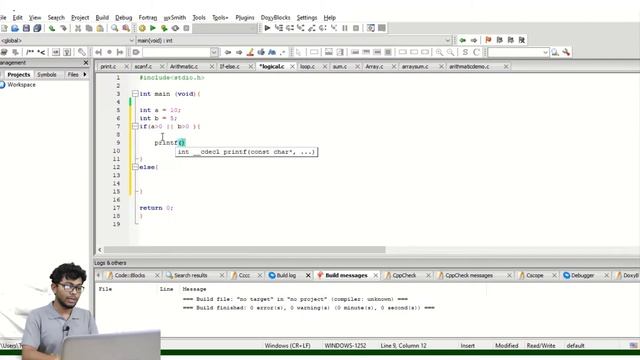
Task: Click the Save all files icon
Action: 37,28
